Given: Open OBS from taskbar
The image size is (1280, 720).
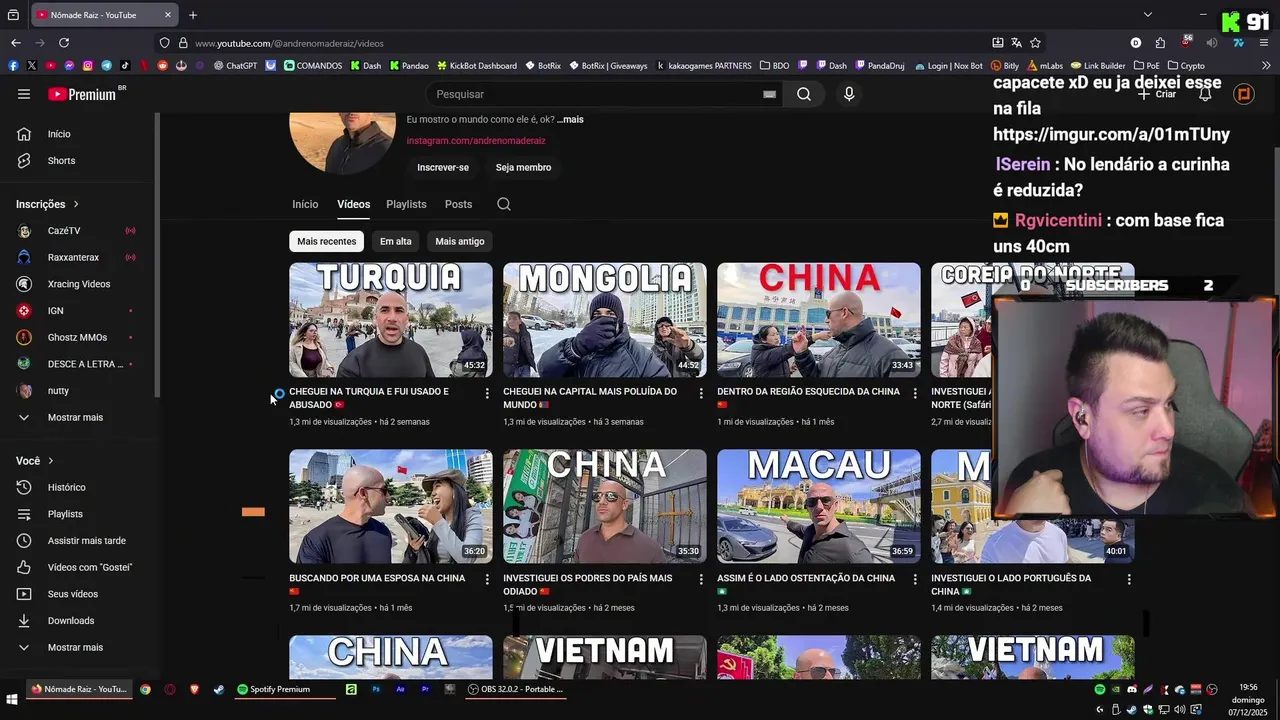Looking at the screenshot, I should pos(516,689).
